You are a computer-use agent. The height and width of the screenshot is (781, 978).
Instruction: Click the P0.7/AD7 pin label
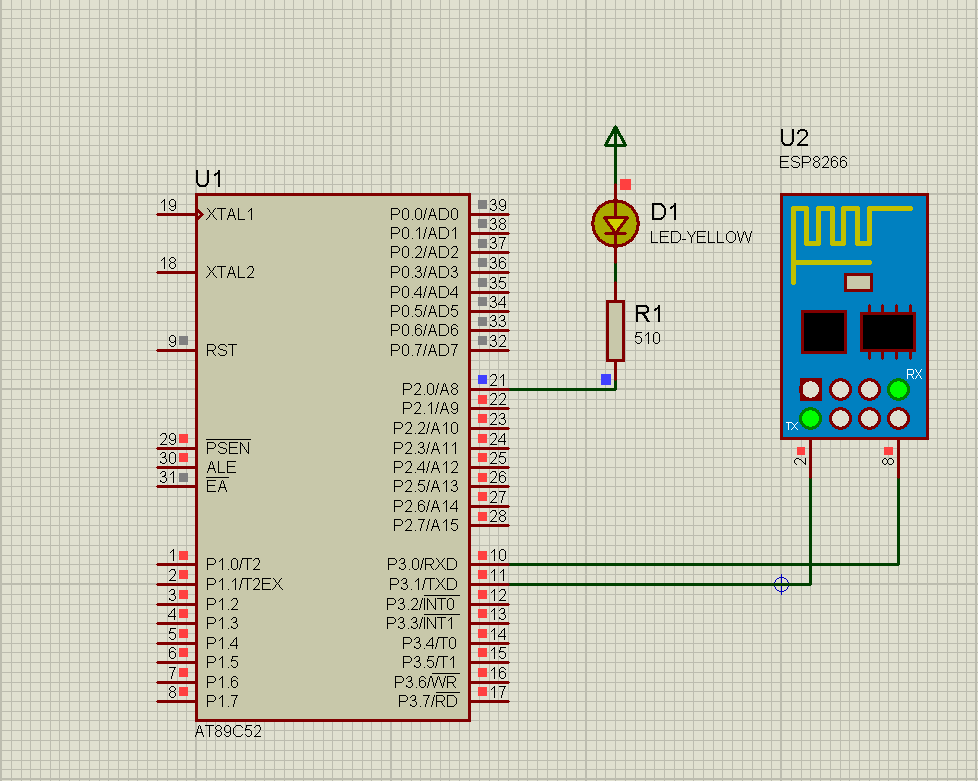424,350
